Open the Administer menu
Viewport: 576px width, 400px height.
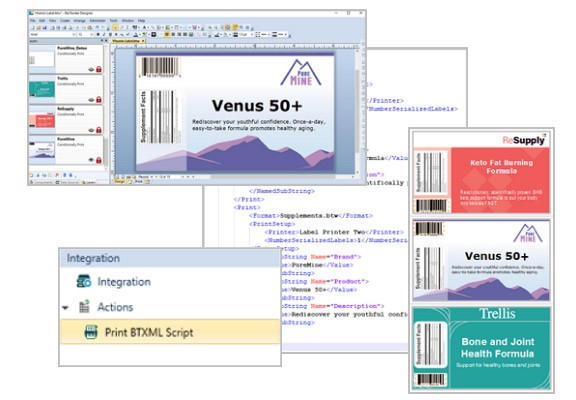[97, 21]
